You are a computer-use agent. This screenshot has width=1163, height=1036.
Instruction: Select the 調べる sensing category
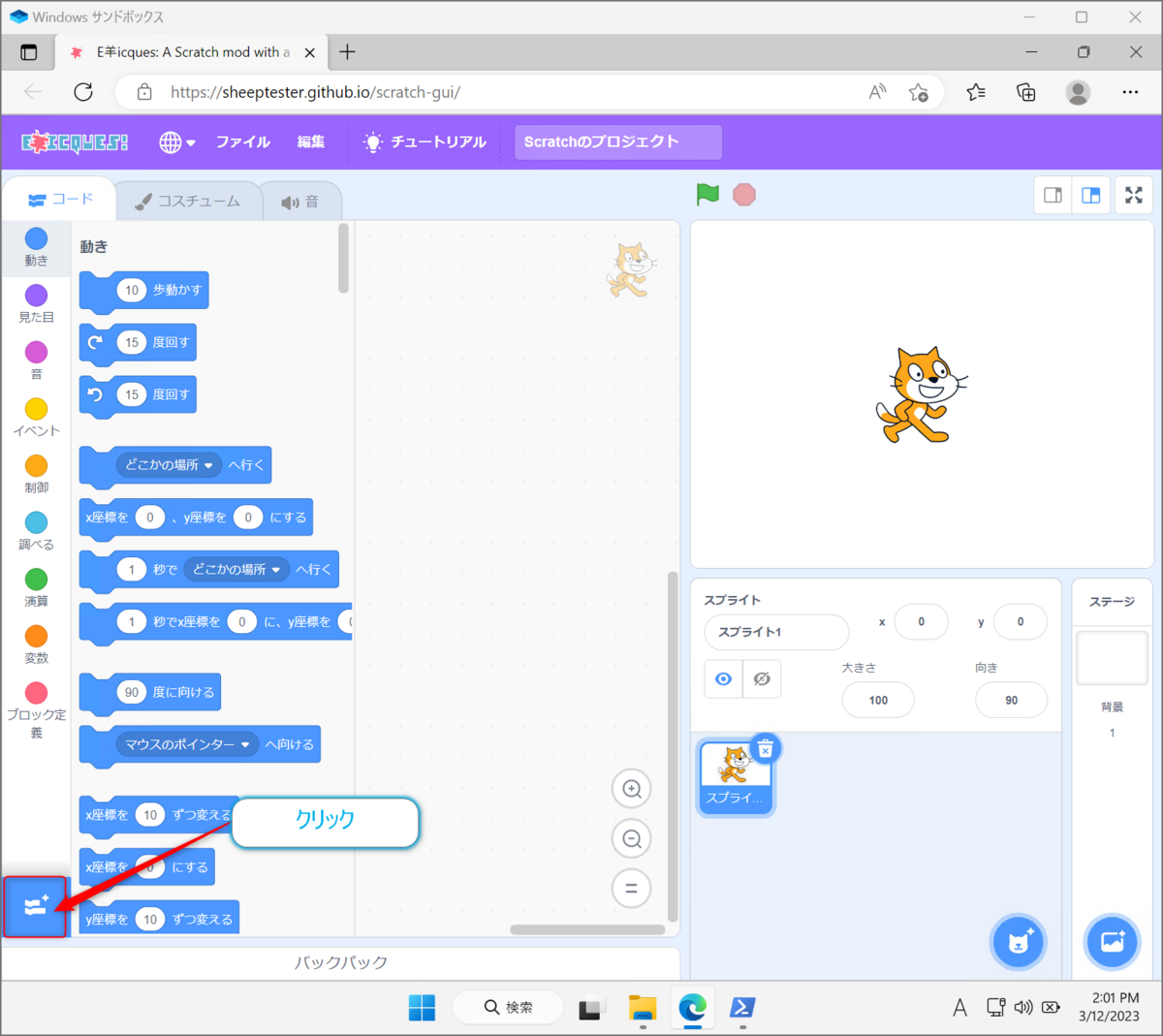pyautogui.click(x=36, y=531)
